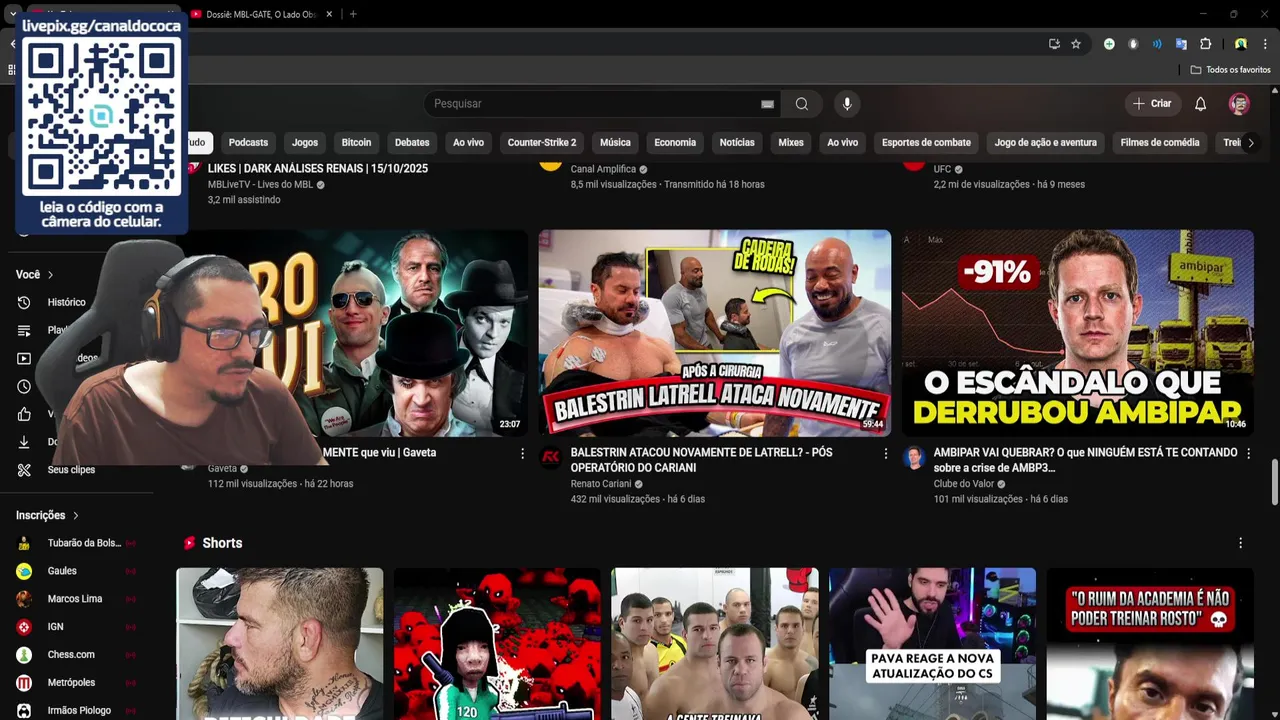Click the downloads arrow icon in sidebar
The width and height of the screenshot is (1280, 720).
pyautogui.click(x=24, y=442)
